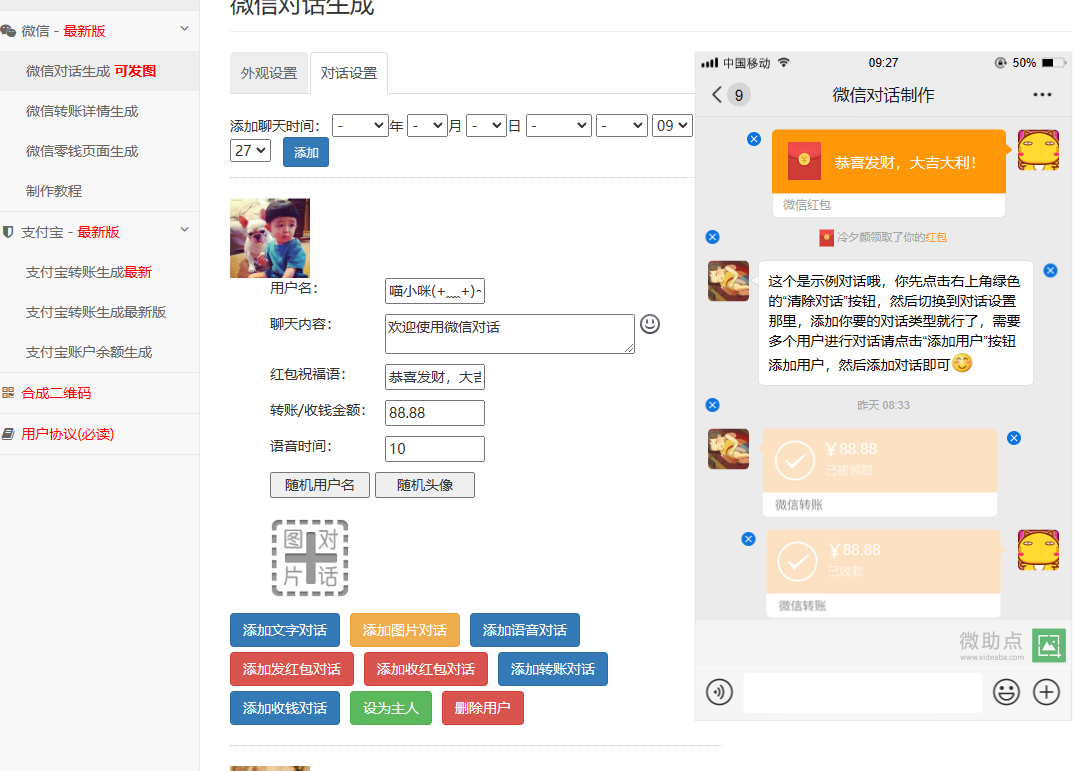The height and width of the screenshot is (771, 1075).
Task: Click 添加文字对话 button
Action: 285,630
